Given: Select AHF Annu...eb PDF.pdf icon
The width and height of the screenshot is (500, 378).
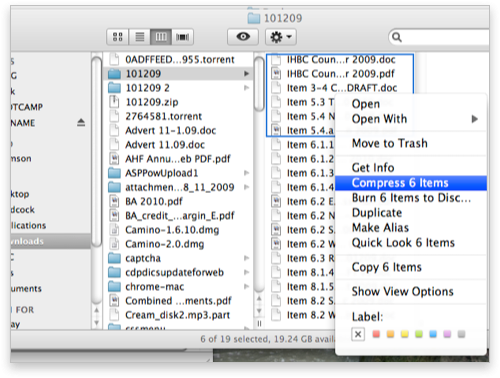Looking at the screenshot, I should (x=114, y=159).
